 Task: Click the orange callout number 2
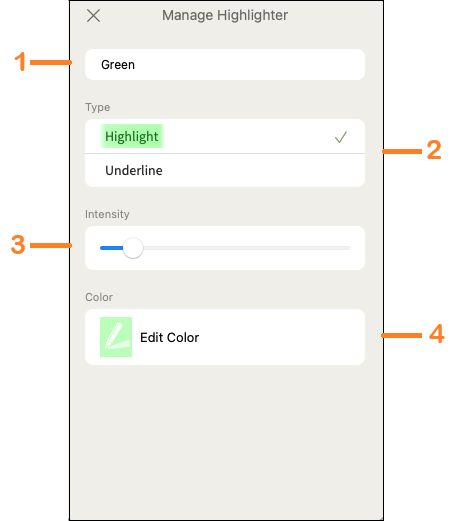pyautogui.click(x=434, y=150)
